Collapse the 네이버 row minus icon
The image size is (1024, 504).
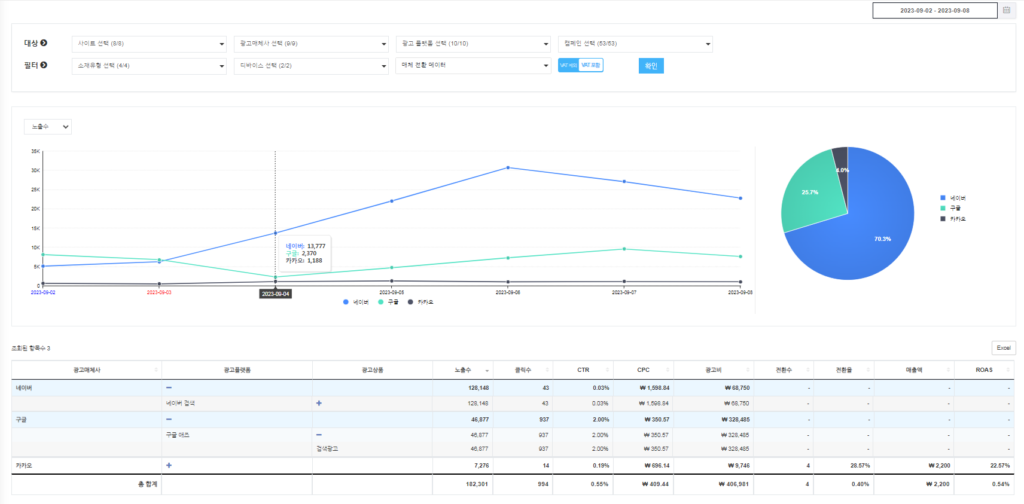point(168,387)
